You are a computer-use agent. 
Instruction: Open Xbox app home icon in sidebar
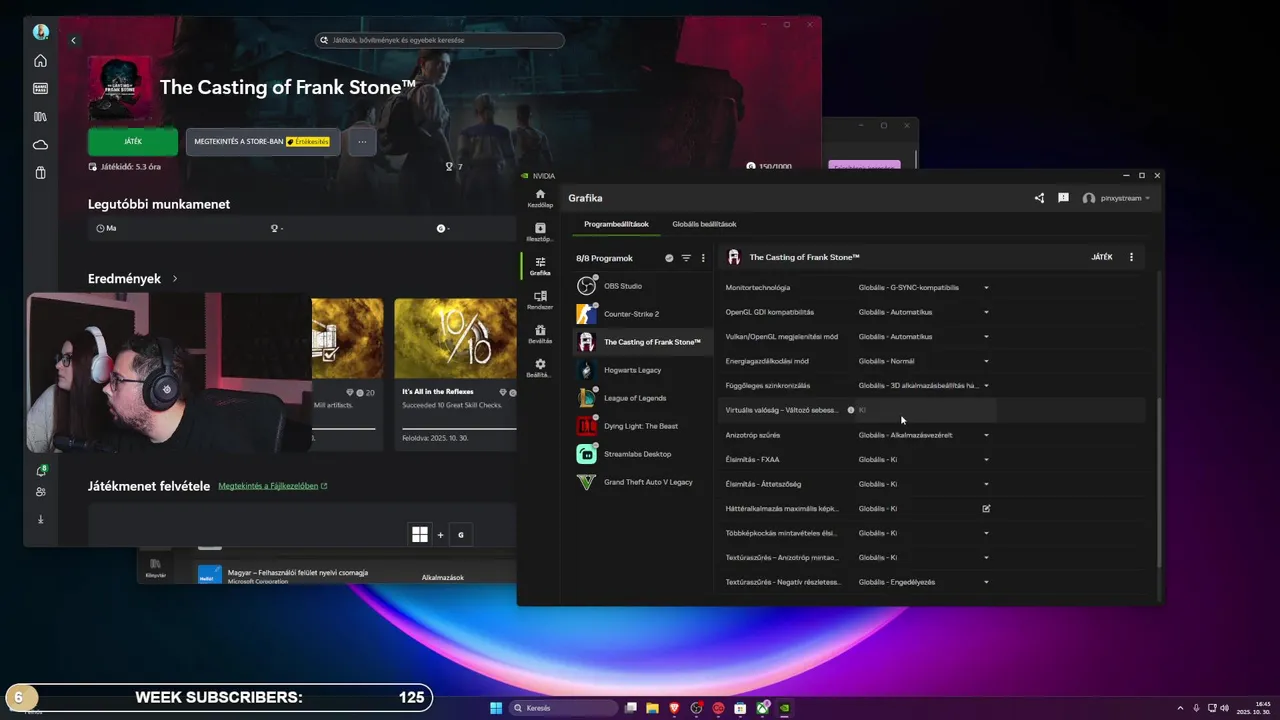coord(40,61)
